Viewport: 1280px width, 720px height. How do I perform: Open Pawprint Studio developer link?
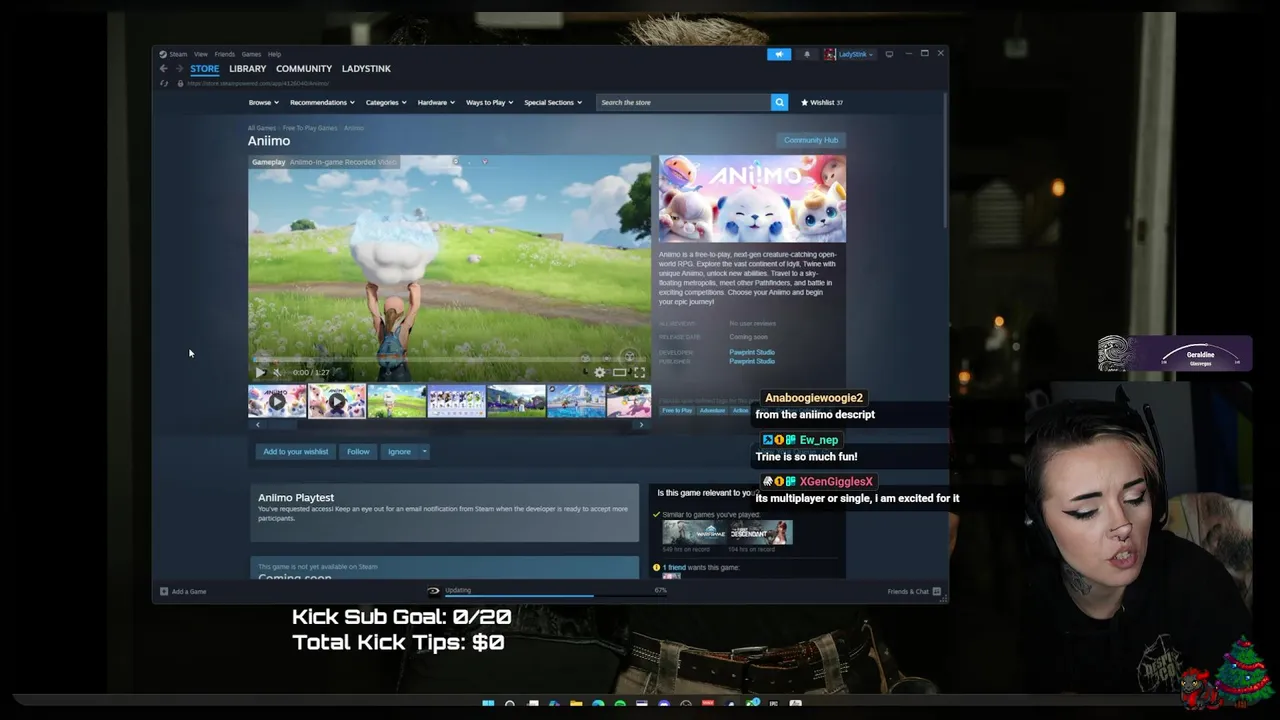tap(752, 352)
